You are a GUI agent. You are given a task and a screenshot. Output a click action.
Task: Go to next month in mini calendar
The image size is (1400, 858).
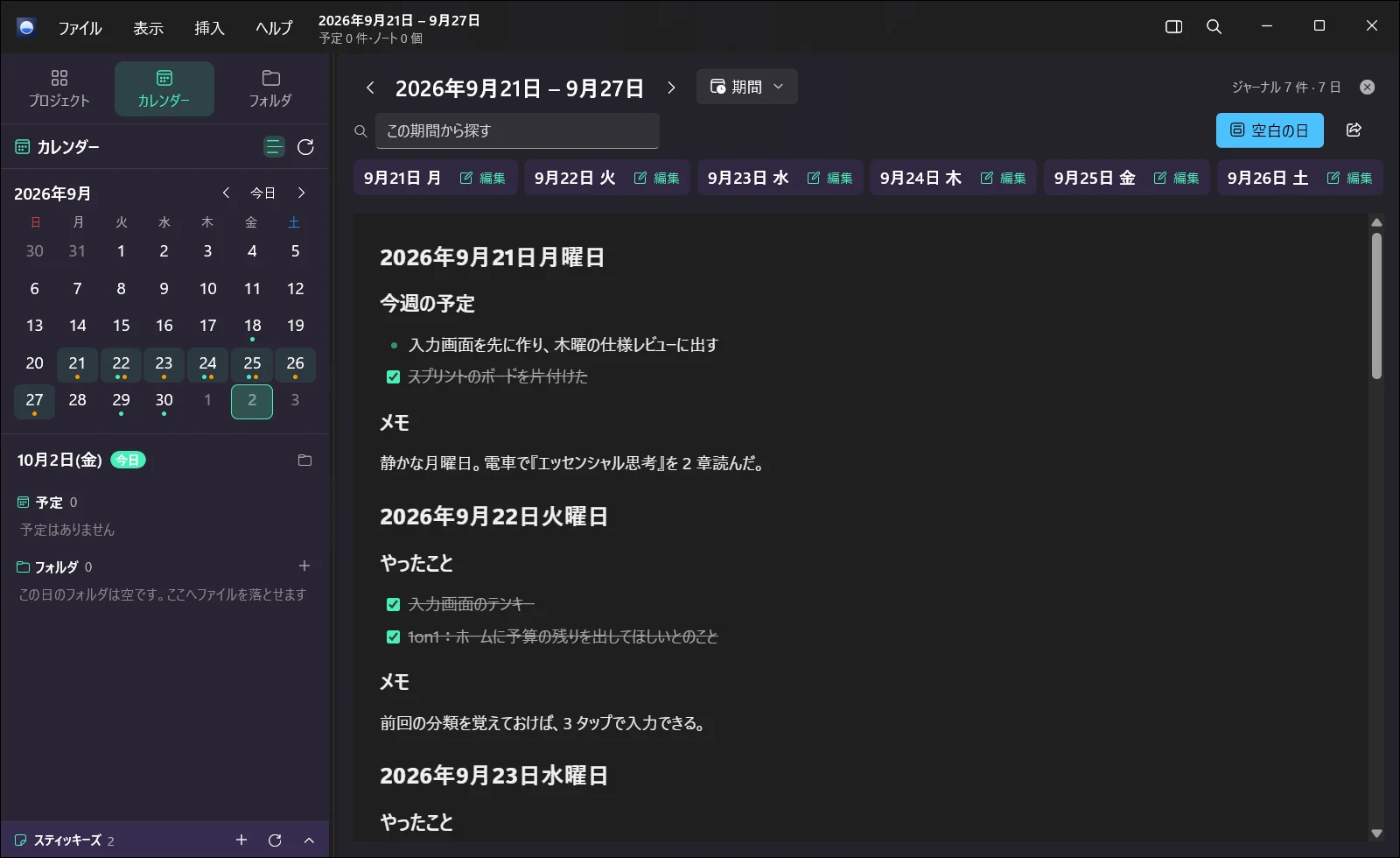click(x=301, y=193)
